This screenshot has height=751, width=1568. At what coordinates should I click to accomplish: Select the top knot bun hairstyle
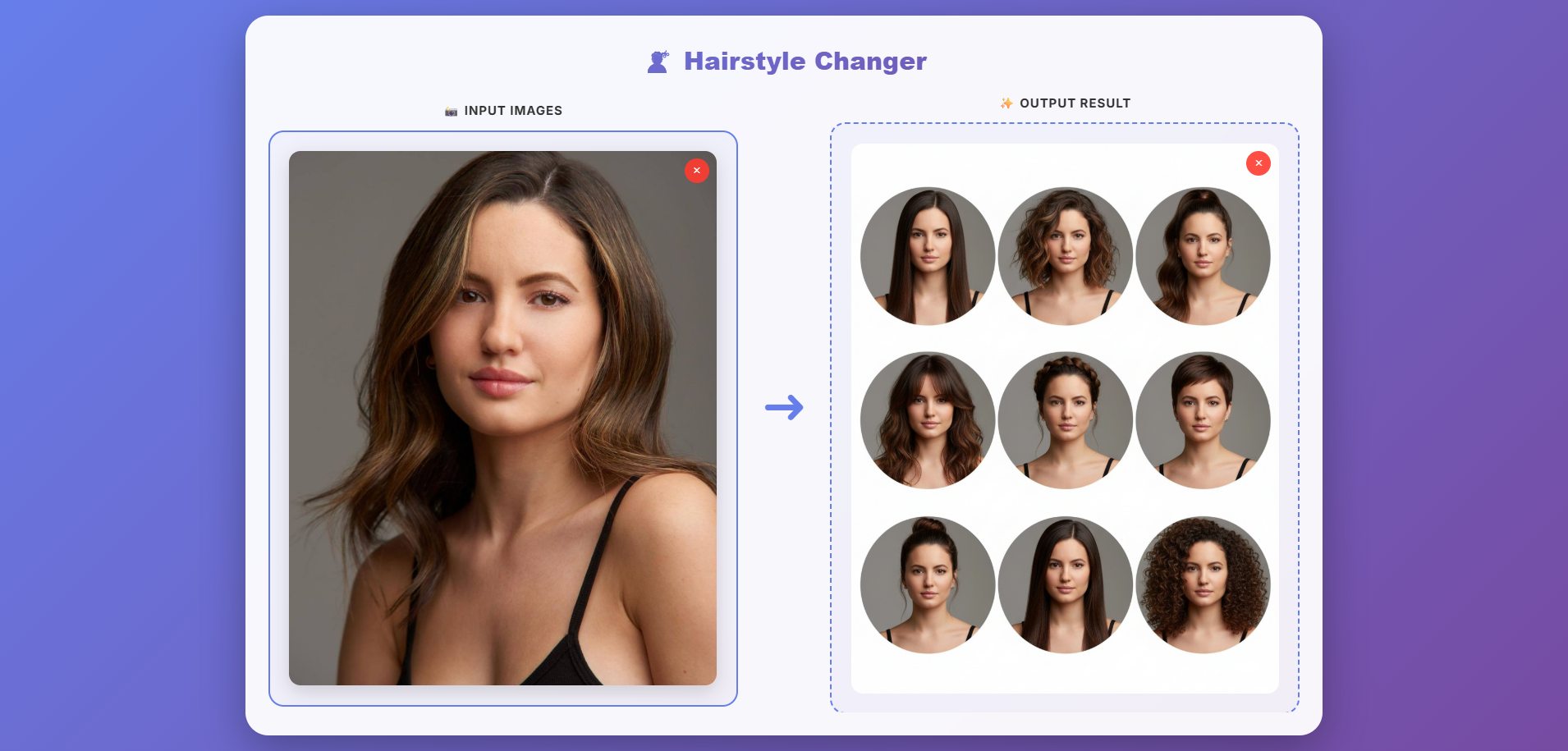928,584
